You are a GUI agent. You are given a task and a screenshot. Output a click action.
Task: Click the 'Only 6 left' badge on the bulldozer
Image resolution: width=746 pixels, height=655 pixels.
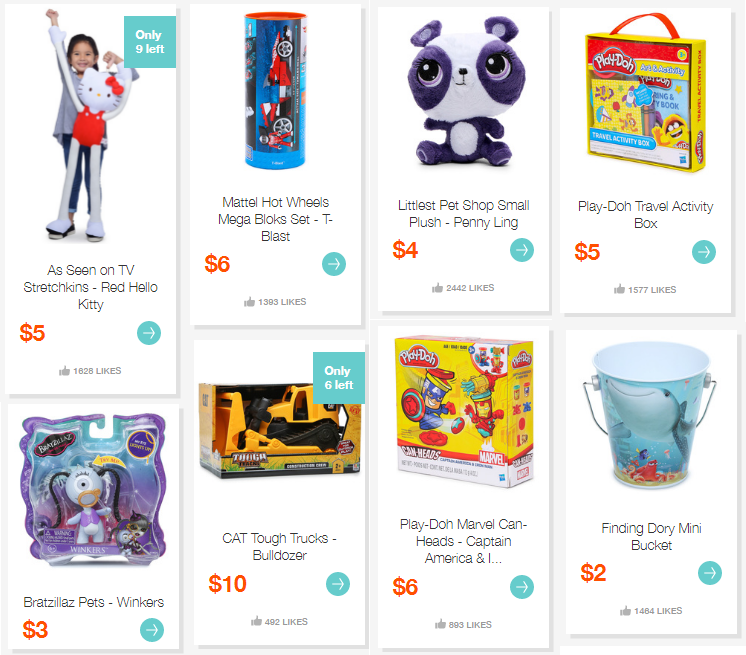coord(339,378)
